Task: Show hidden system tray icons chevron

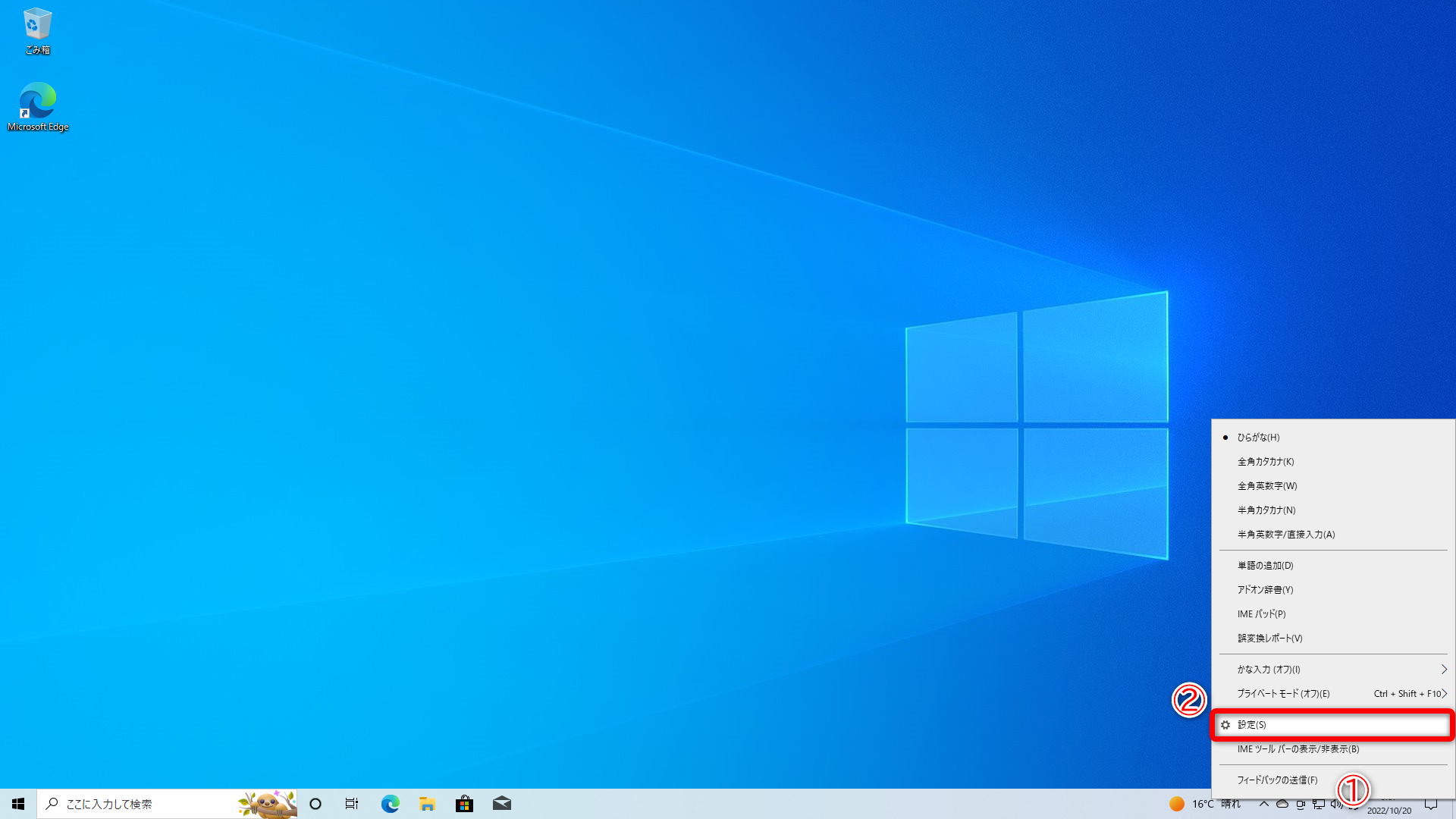Action: 1263,804
